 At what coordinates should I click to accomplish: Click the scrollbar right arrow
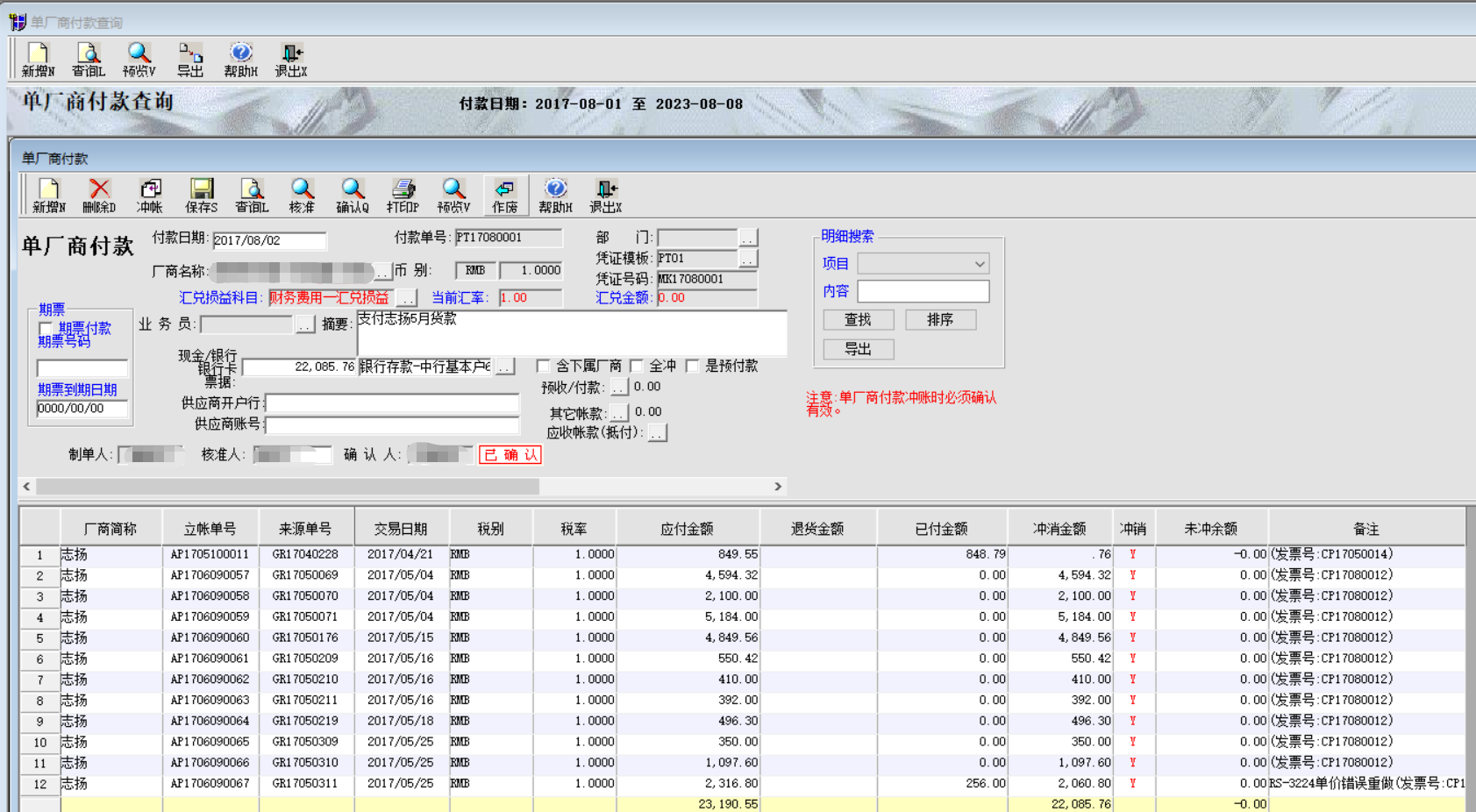click(x=778, y=487)
